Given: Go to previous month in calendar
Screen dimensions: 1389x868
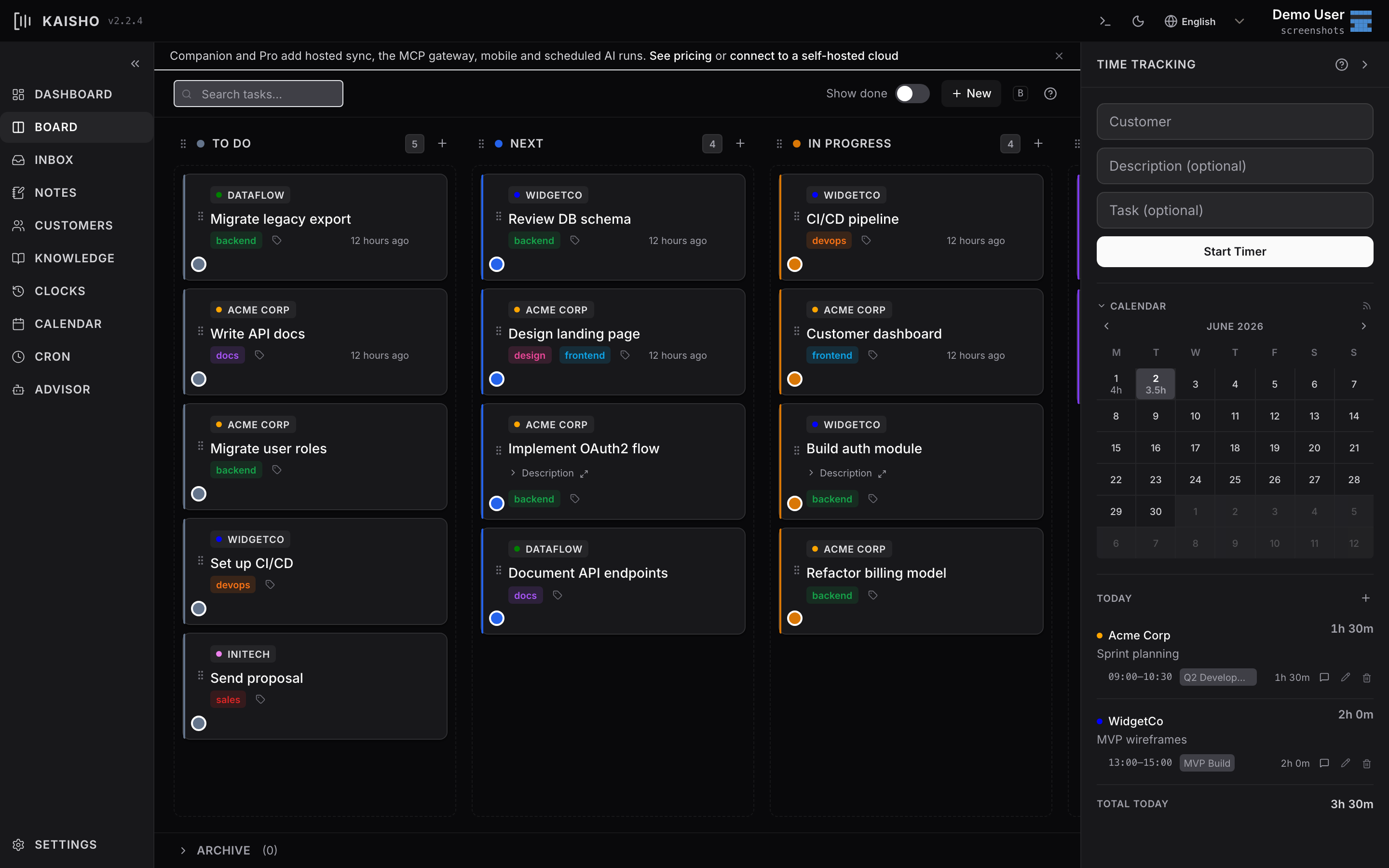Looking at the screenshot, I should pyautogui.click(x=1106, y=326).
